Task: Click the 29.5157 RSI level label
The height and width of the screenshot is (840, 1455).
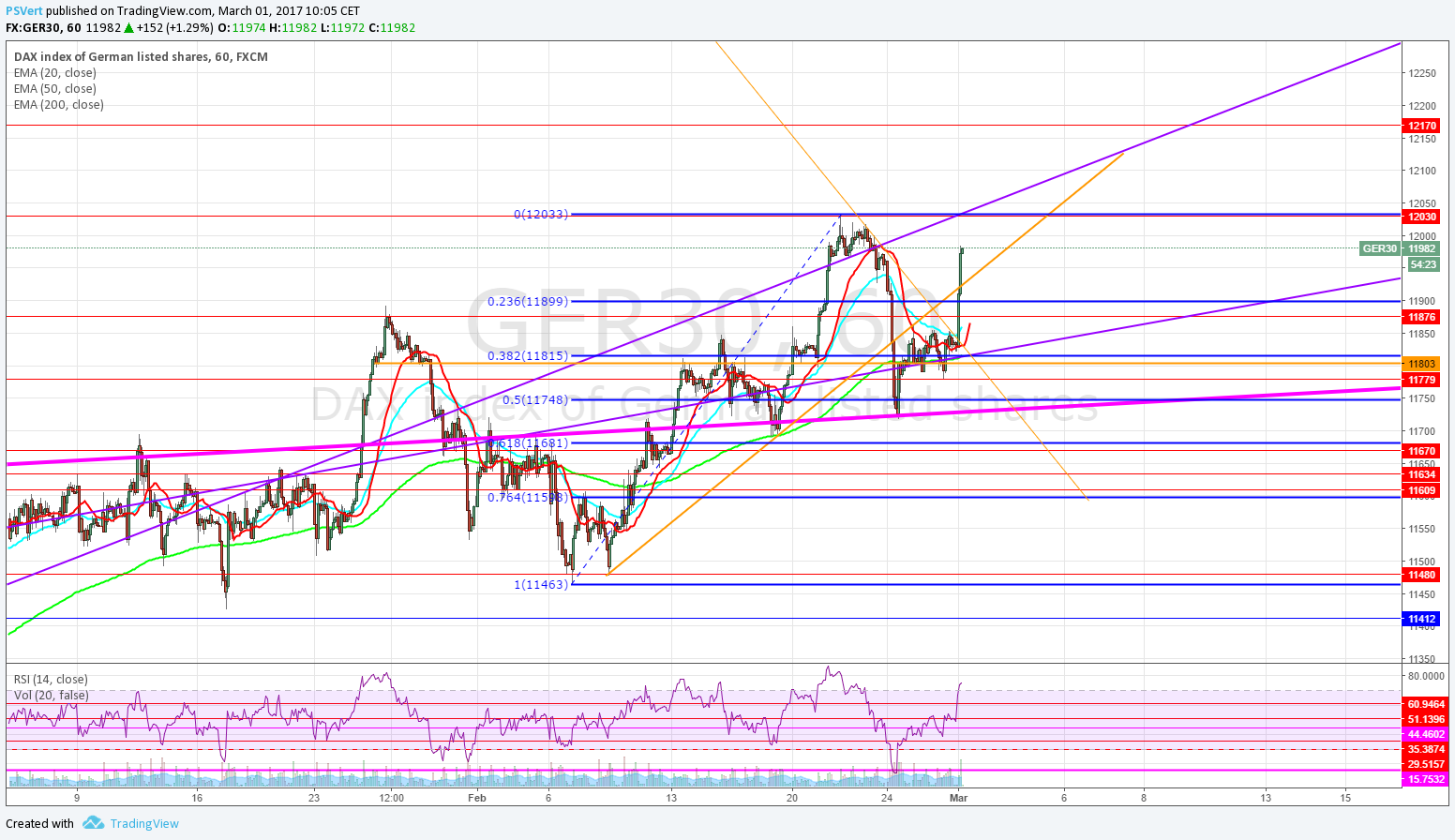Action: 1426,764
